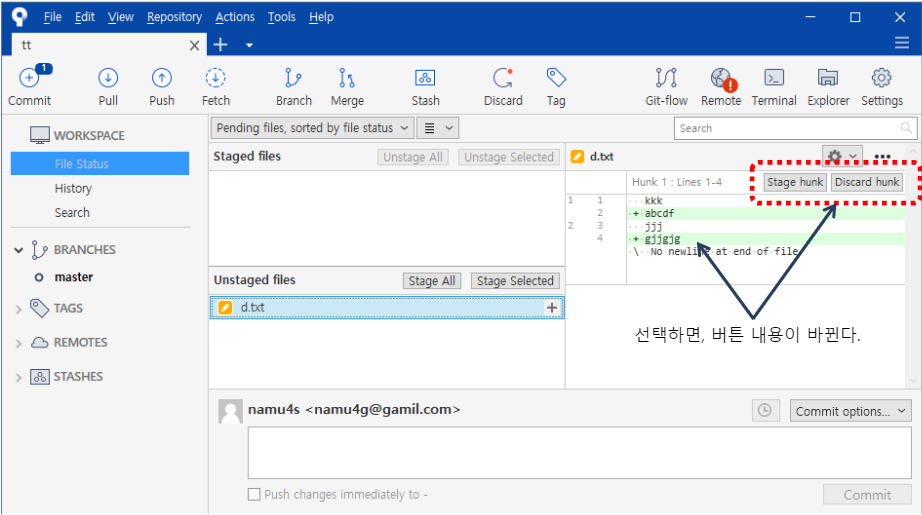Viewport: 922px width, 515px height.
Task: Open the Commit options dropdown
Action: coord(850,411)
